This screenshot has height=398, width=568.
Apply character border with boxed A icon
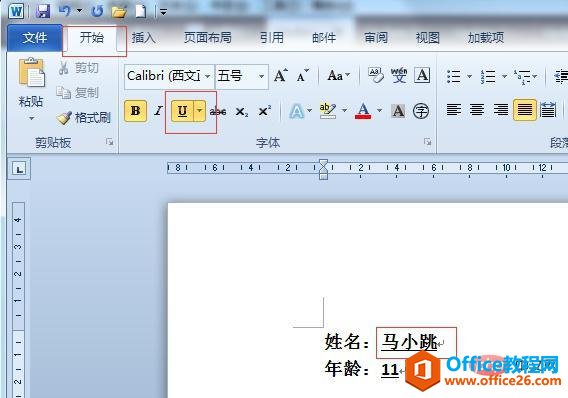pos(422,75)
